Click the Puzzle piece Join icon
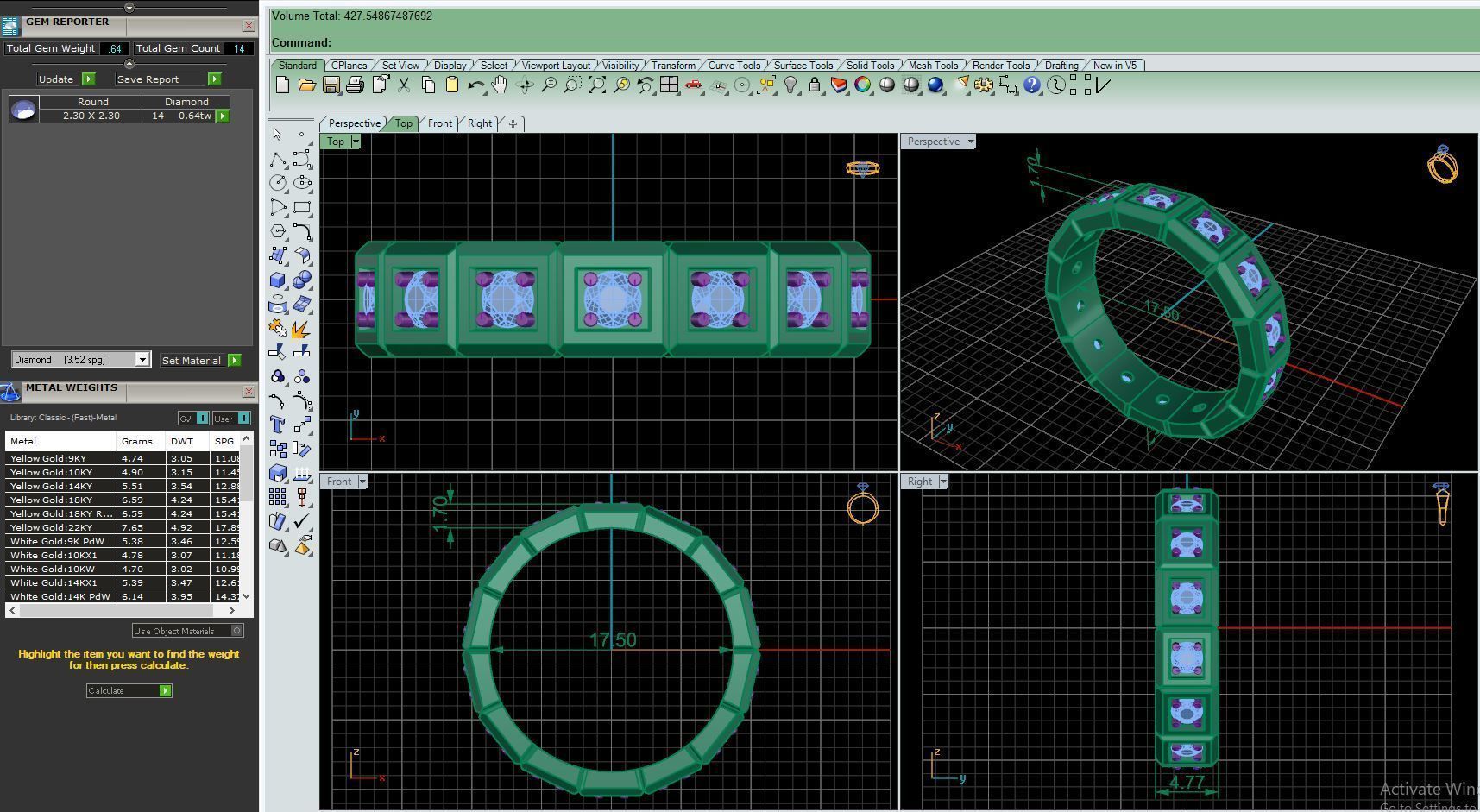Viewport: 1480px width, 812px height. pyautogui.click(x=277, y=329)
